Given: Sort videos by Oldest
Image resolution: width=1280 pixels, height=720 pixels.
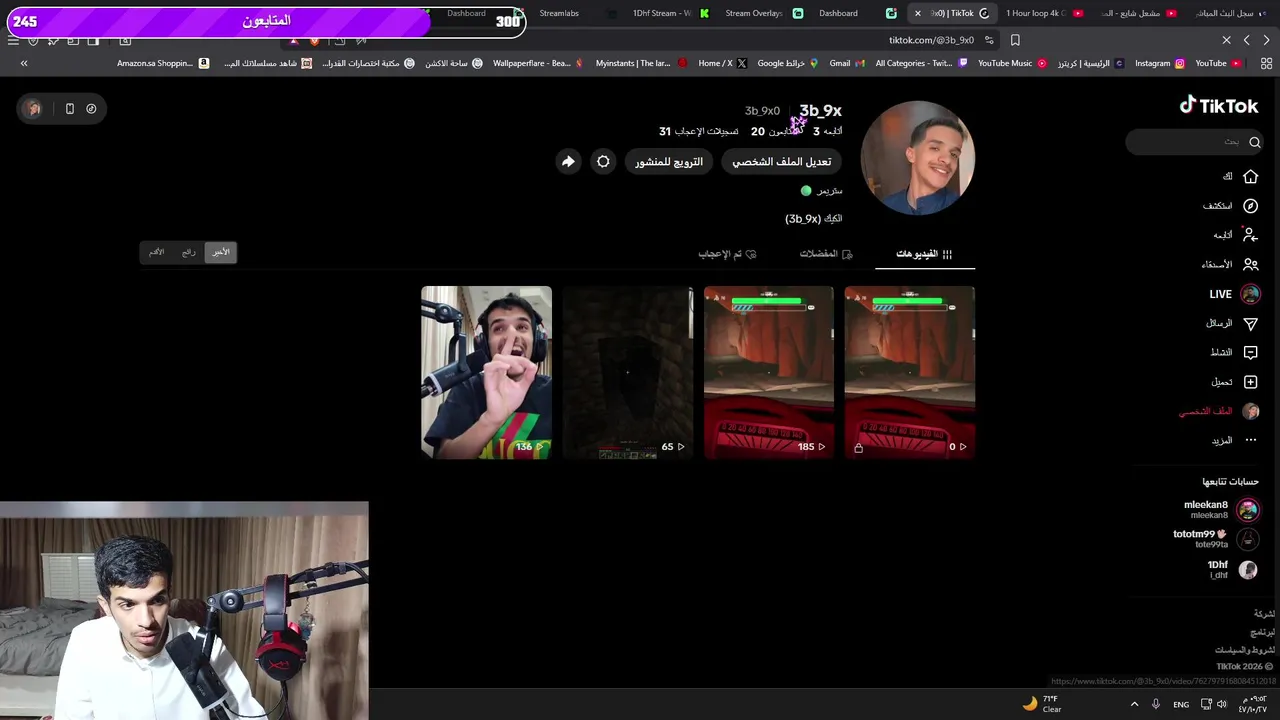Looking at the screenshot, I should [156, 252].
